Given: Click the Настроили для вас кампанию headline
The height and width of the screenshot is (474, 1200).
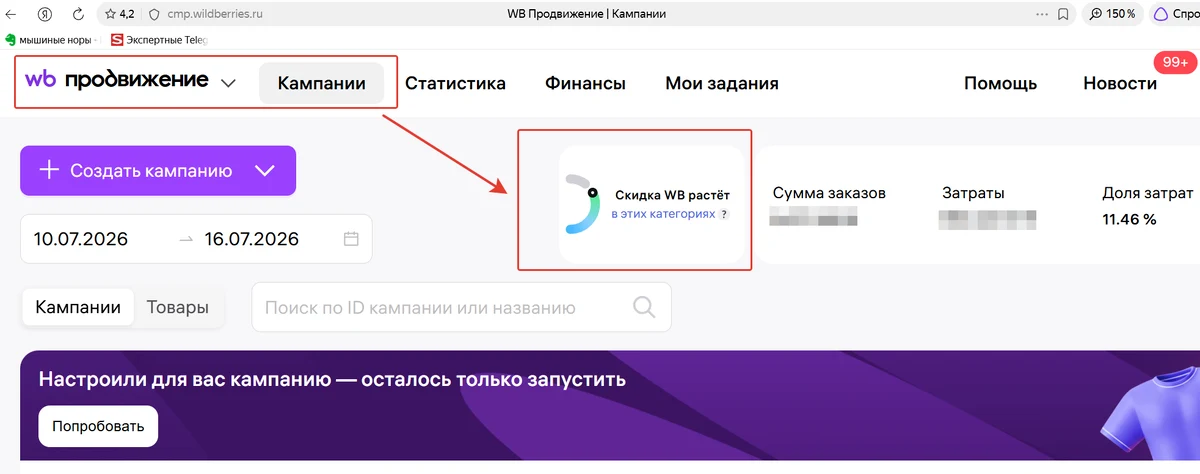Looking at the screenshot, I should 332,379.
